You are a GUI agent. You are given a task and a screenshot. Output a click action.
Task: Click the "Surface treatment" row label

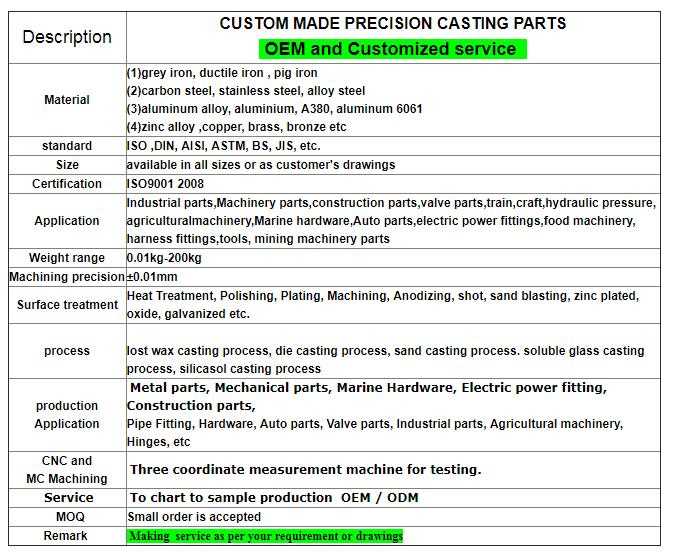tap(67, 305)
